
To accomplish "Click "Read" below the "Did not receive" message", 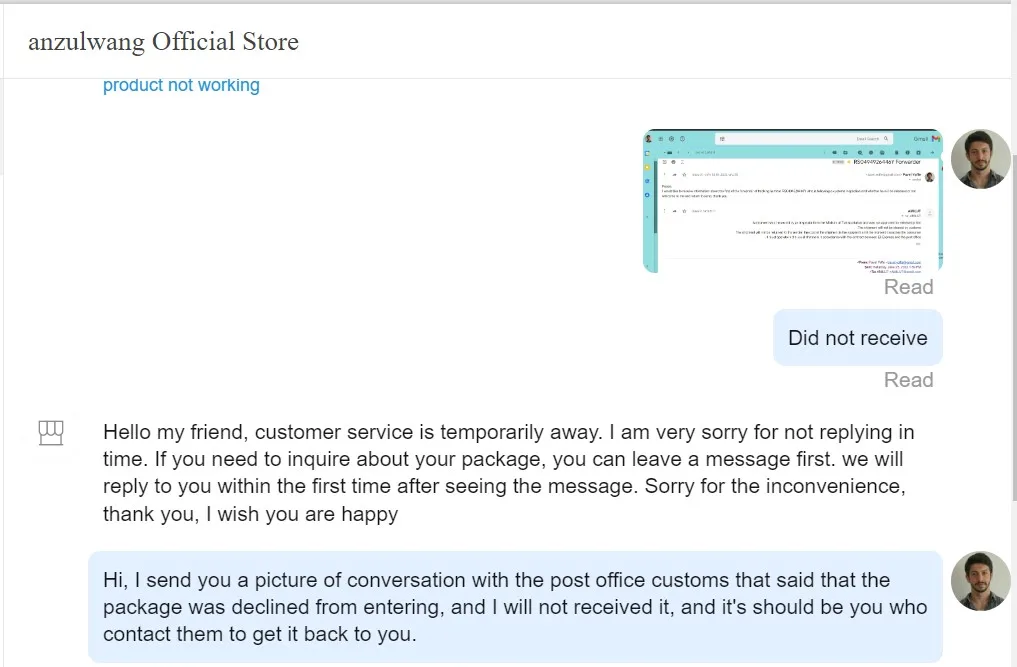I will point(908,380).
